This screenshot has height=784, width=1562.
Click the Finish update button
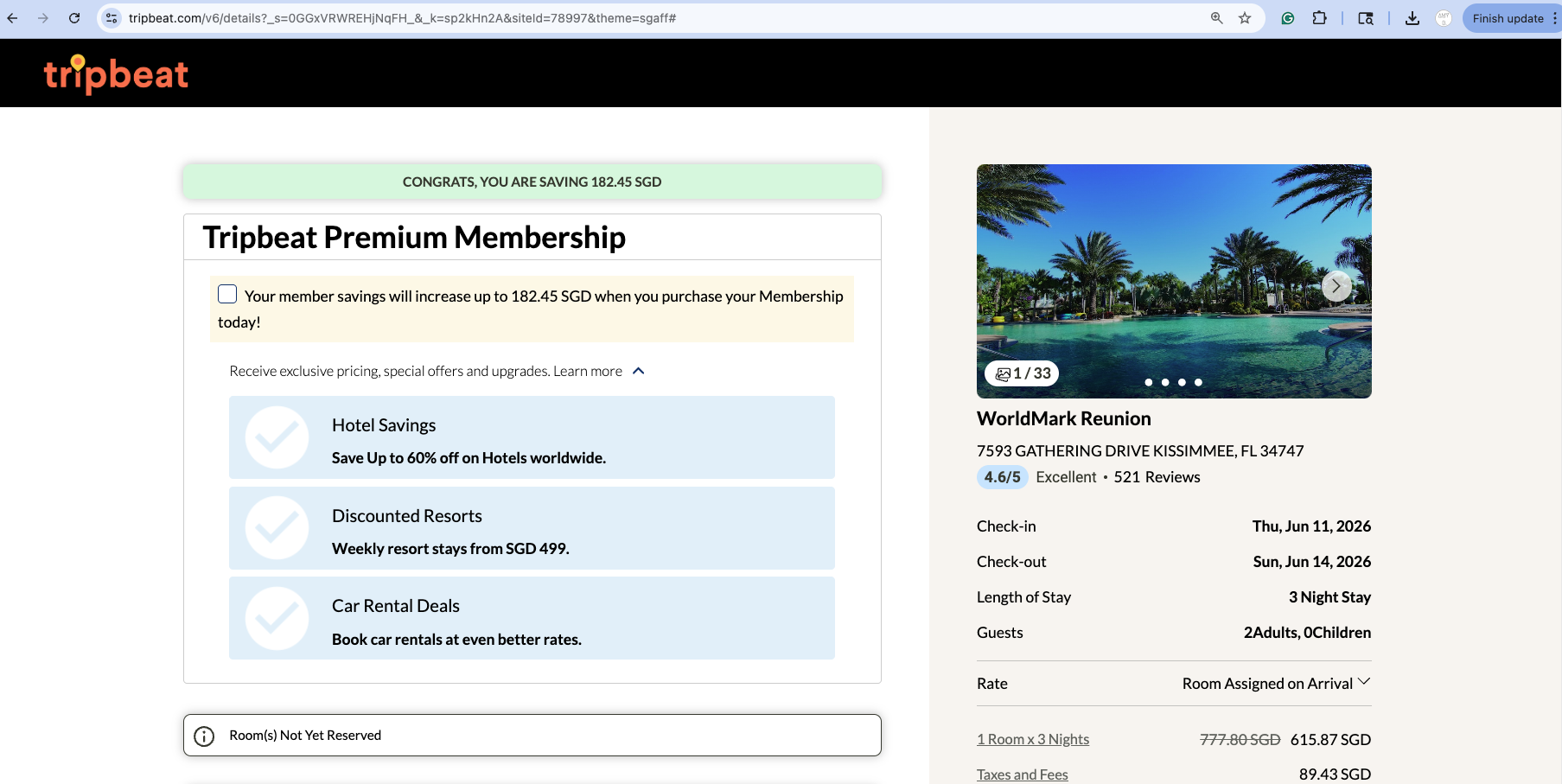tap(1508, 18)
